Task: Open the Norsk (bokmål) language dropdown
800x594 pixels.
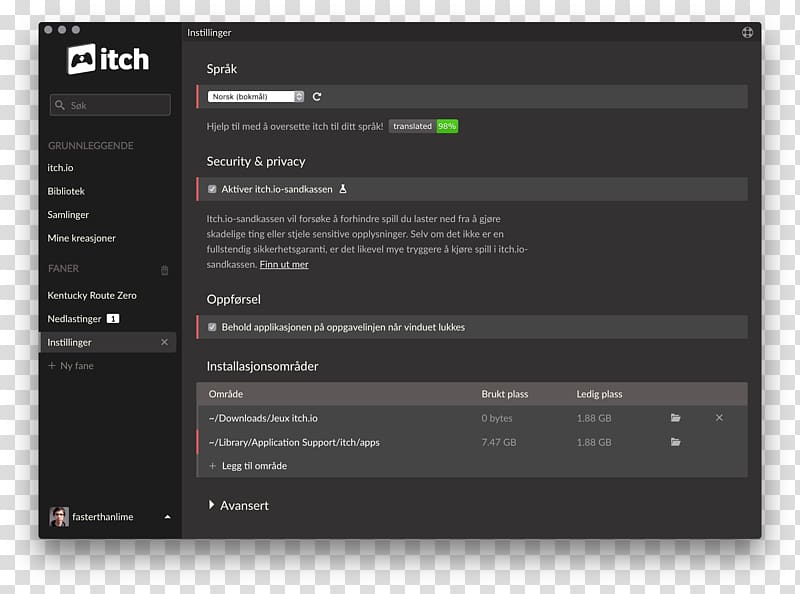Action: [256, 97]
